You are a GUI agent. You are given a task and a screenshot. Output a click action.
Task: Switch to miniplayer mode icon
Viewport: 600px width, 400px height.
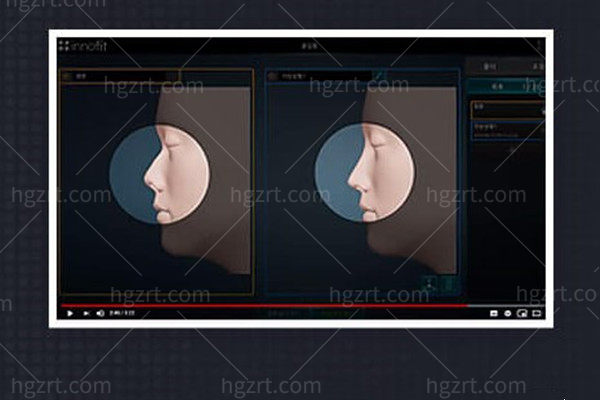522,313
